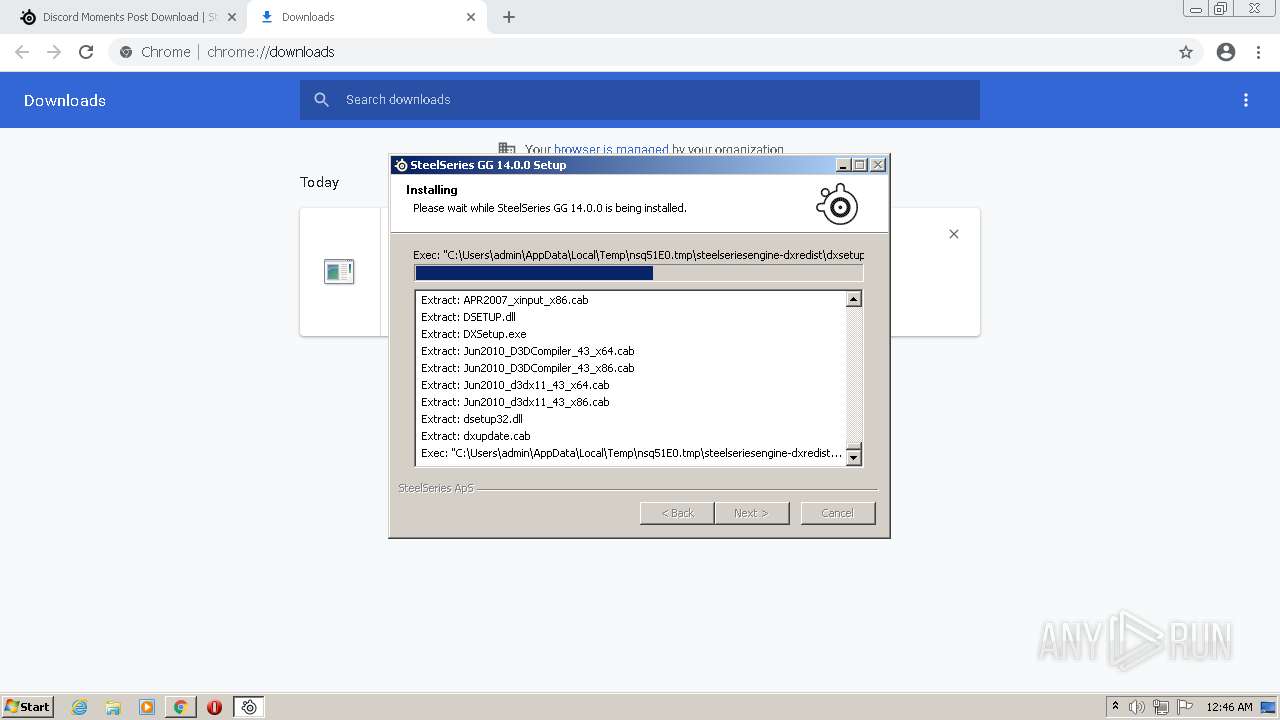The image size is (1280, 720).
Task: Click the SteelSeries logo in installer header
Action: click(x=838, y=204)
